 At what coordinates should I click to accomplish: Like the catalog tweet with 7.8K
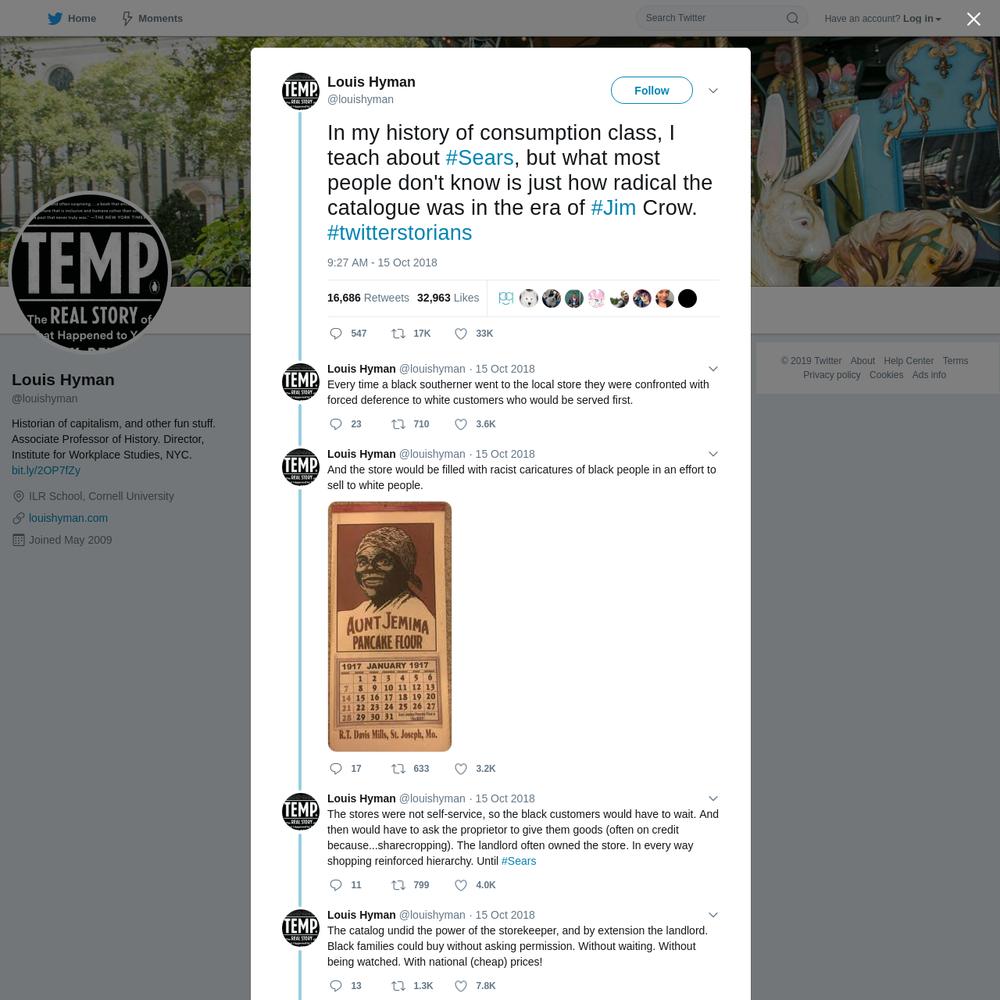coord(460,985)
